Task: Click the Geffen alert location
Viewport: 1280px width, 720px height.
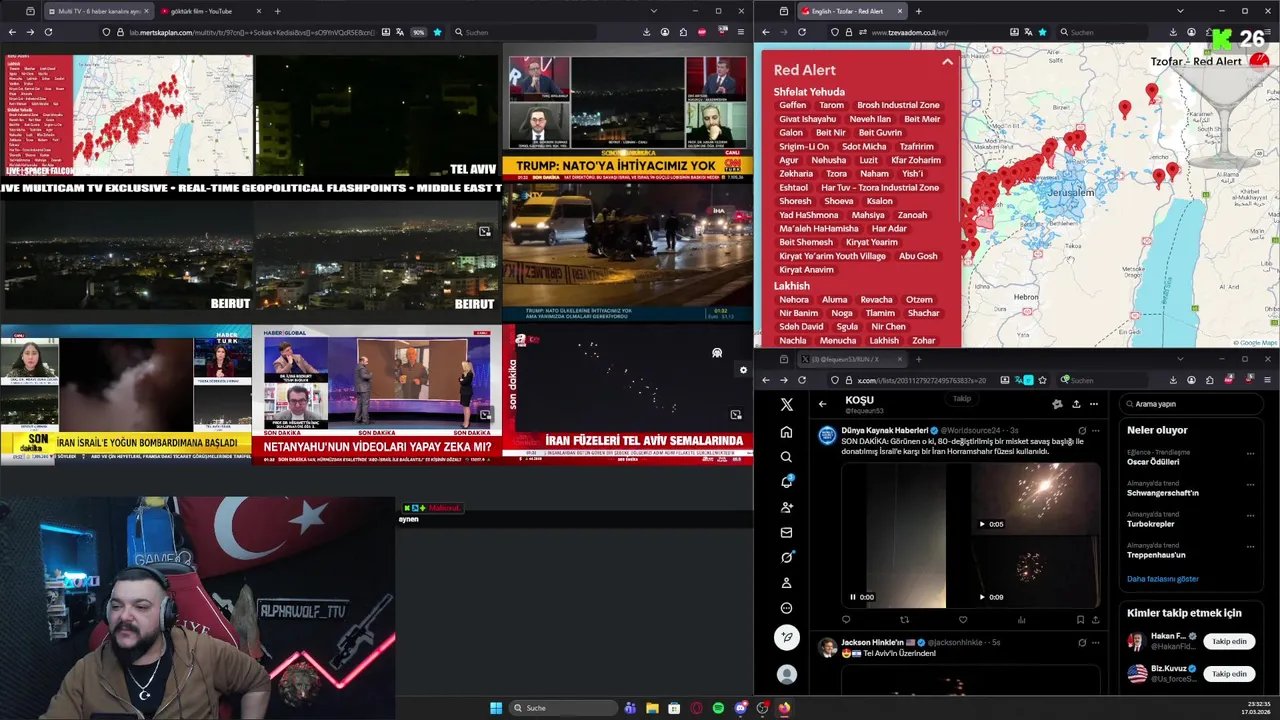Action: coord(793,105)
